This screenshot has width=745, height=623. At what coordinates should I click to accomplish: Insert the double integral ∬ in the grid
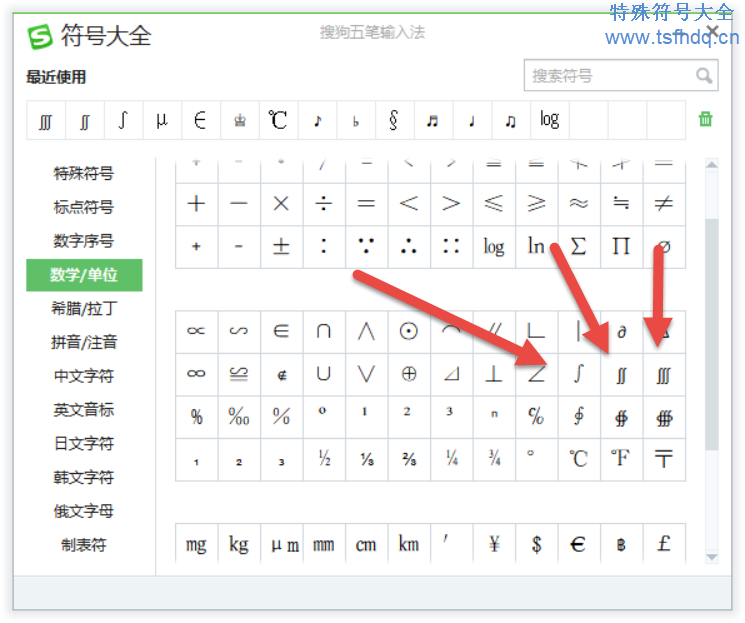pyautogui.click(x=621, y=374)
